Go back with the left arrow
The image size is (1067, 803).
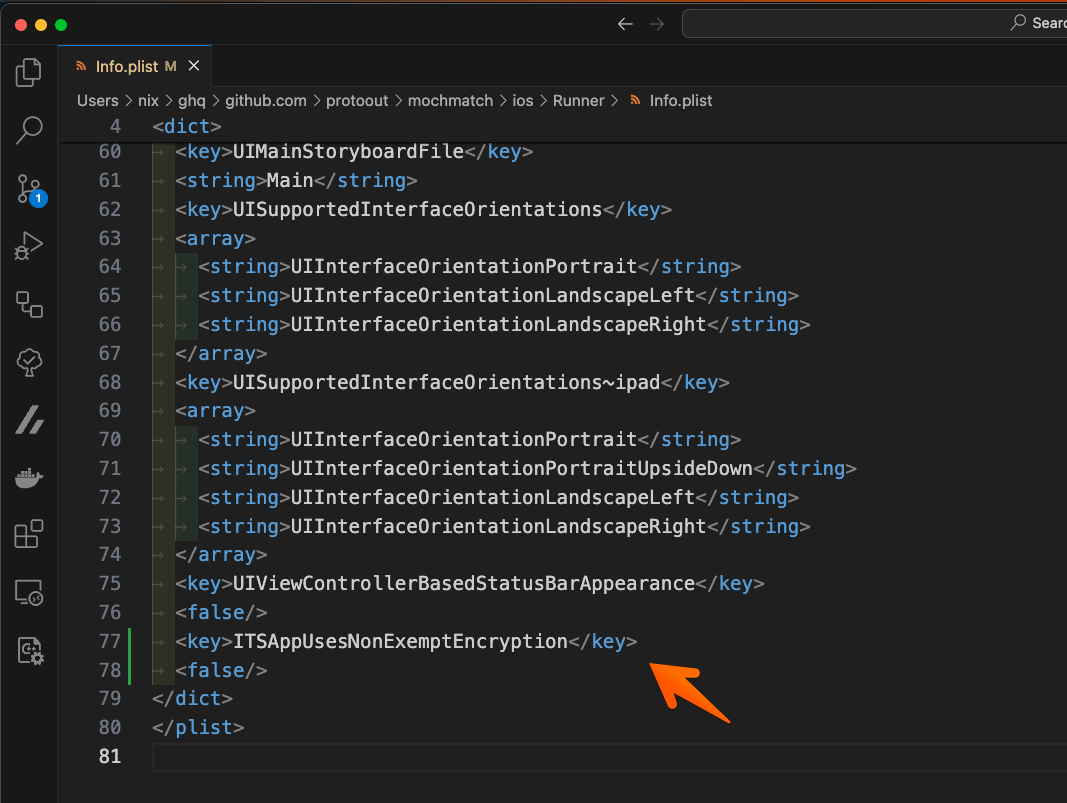pos(625,24)
